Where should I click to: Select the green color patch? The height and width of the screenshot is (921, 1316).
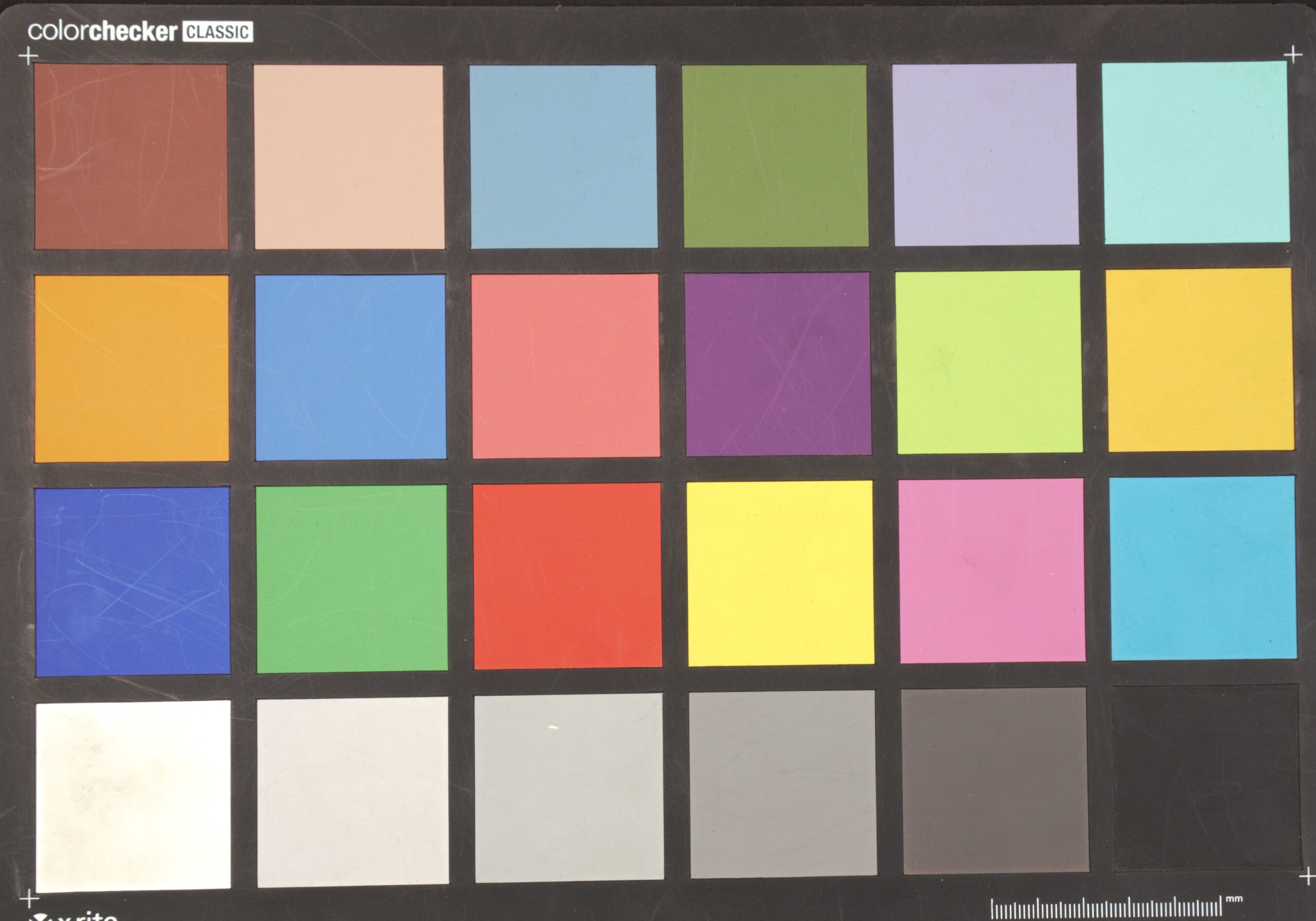[x=351, y=579]
